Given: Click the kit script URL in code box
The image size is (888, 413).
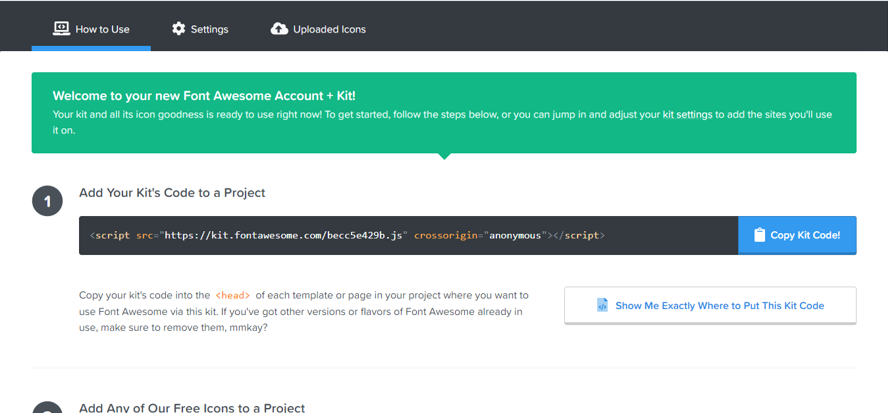Looking at the screenshot, I should 284,235.
